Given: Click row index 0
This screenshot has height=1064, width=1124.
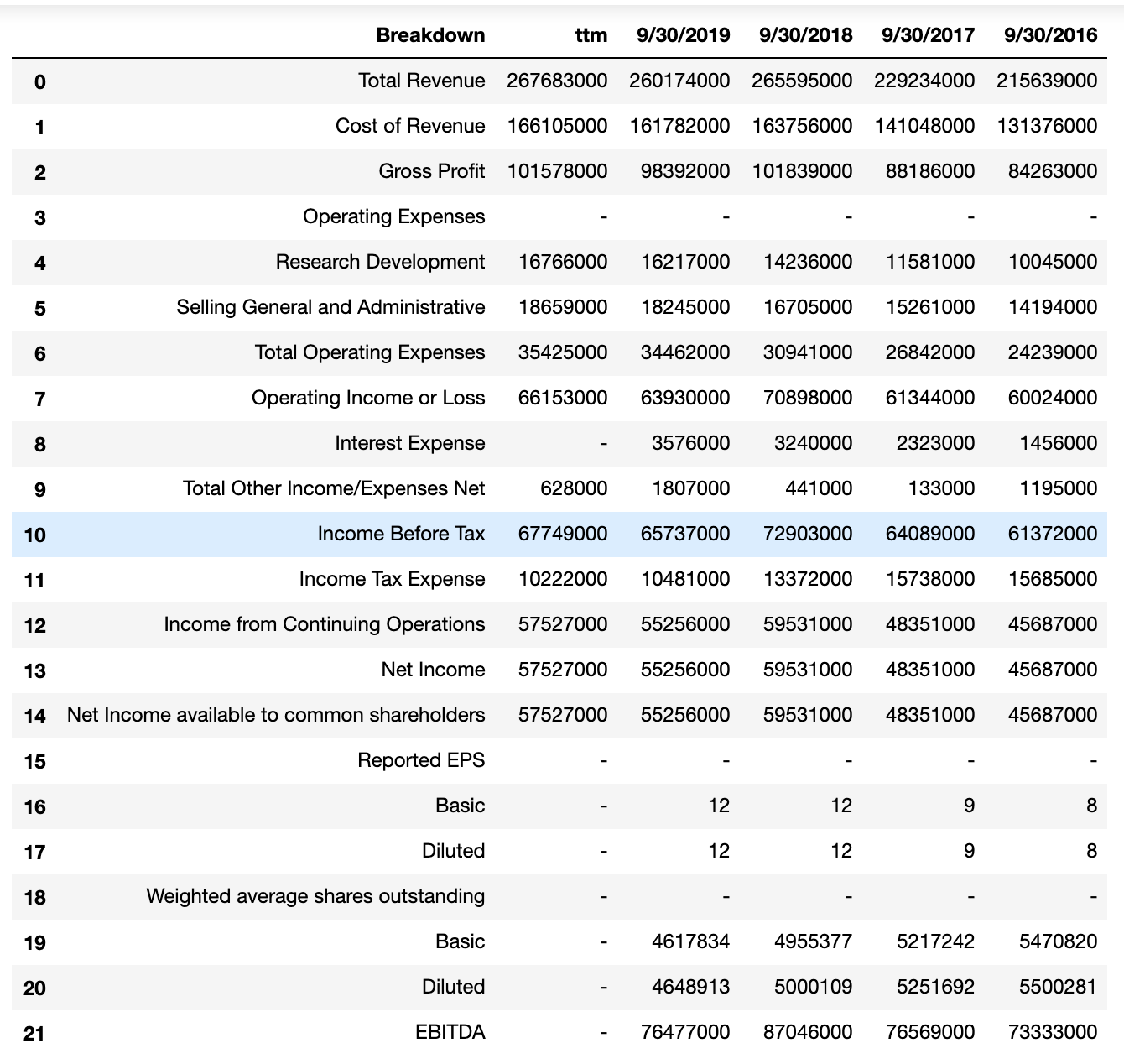Looking at the screenshot, I should [40, 82].
